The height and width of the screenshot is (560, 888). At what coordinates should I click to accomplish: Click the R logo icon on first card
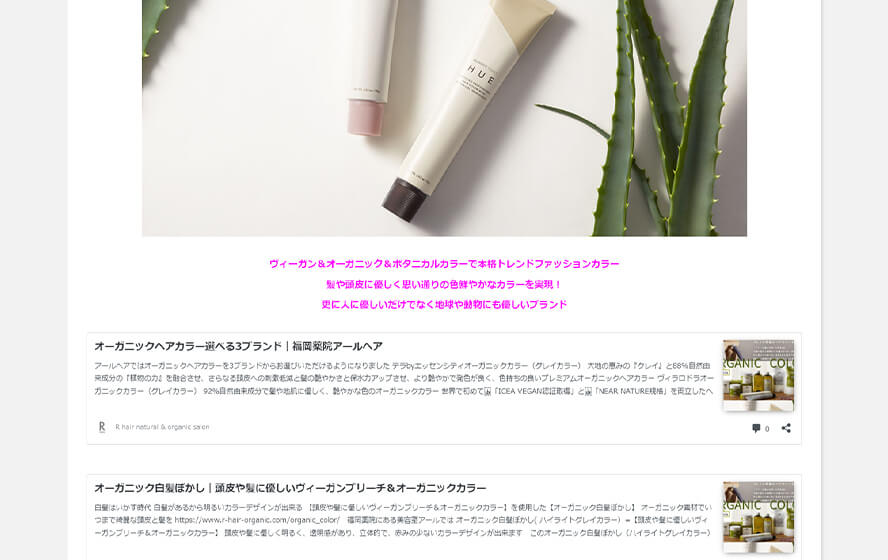click(x=102, y=427)
